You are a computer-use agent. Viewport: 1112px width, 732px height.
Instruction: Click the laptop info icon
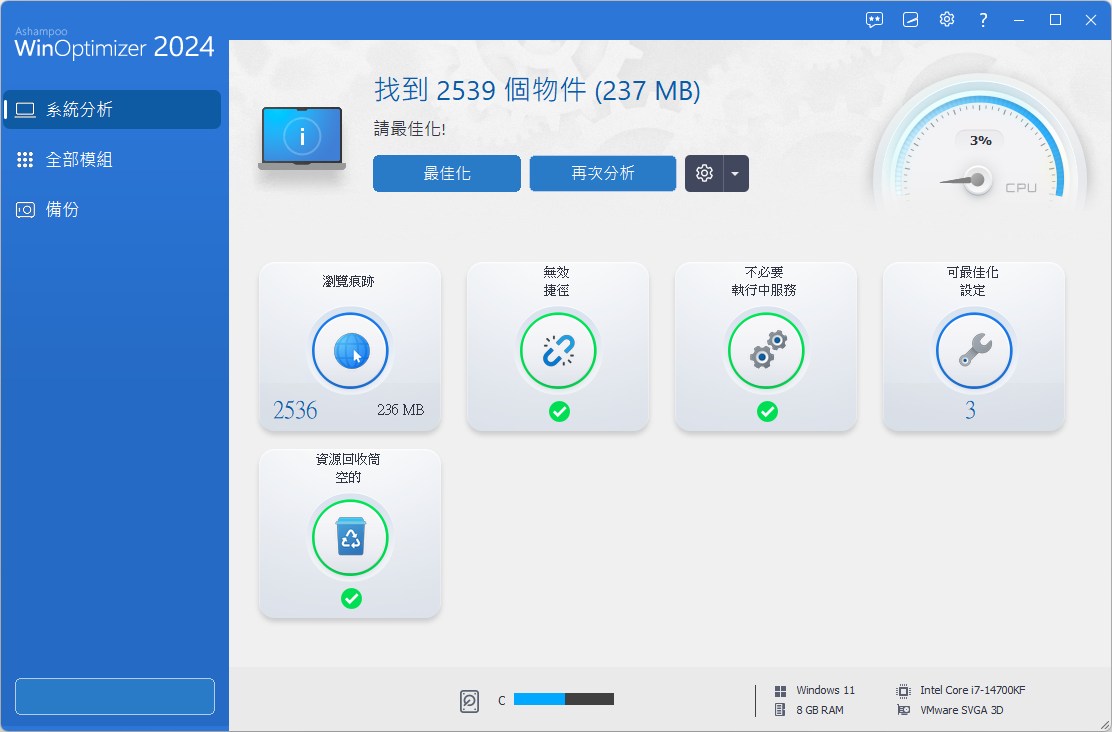302,138
